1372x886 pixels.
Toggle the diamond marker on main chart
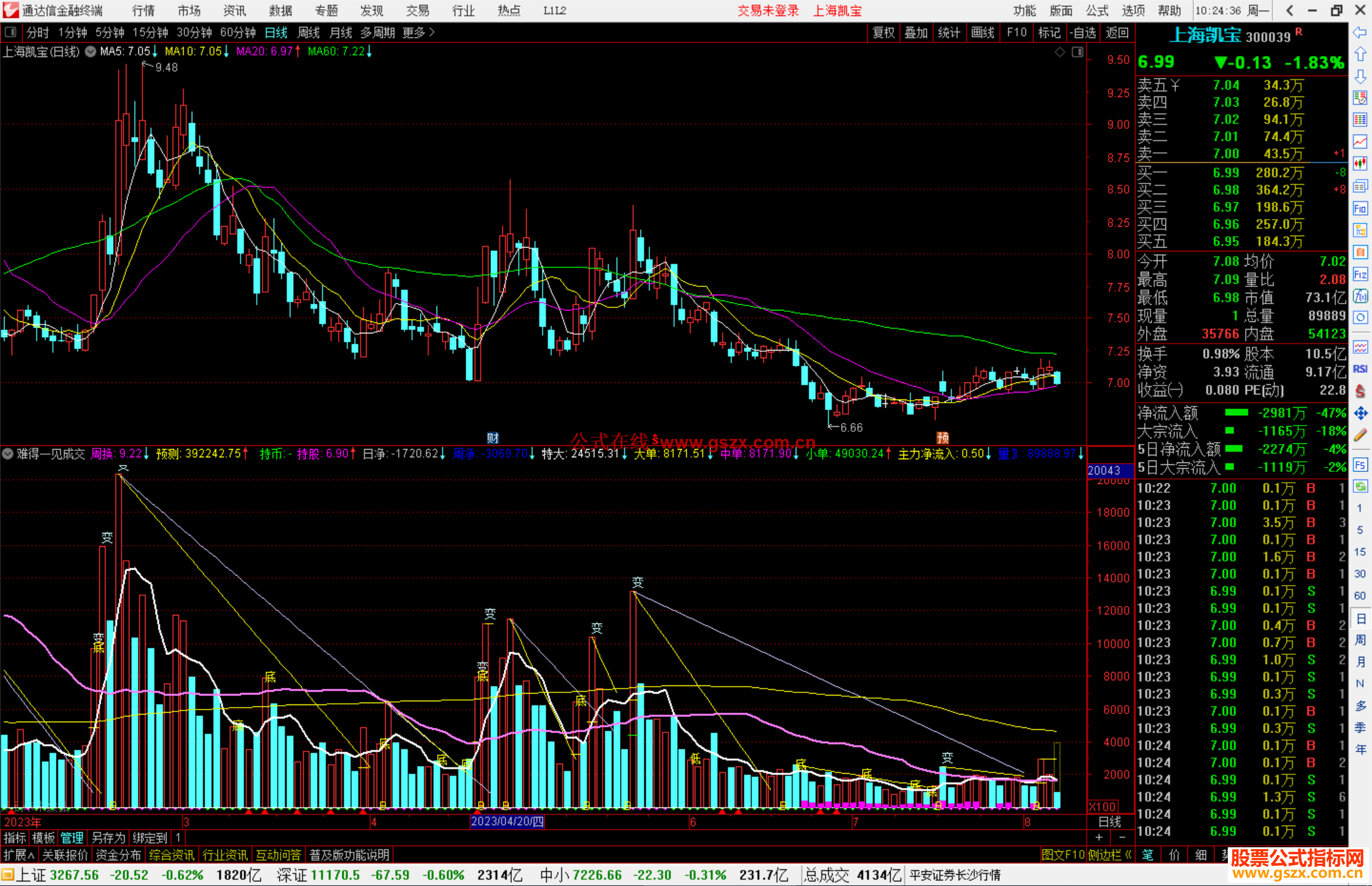1059,52
